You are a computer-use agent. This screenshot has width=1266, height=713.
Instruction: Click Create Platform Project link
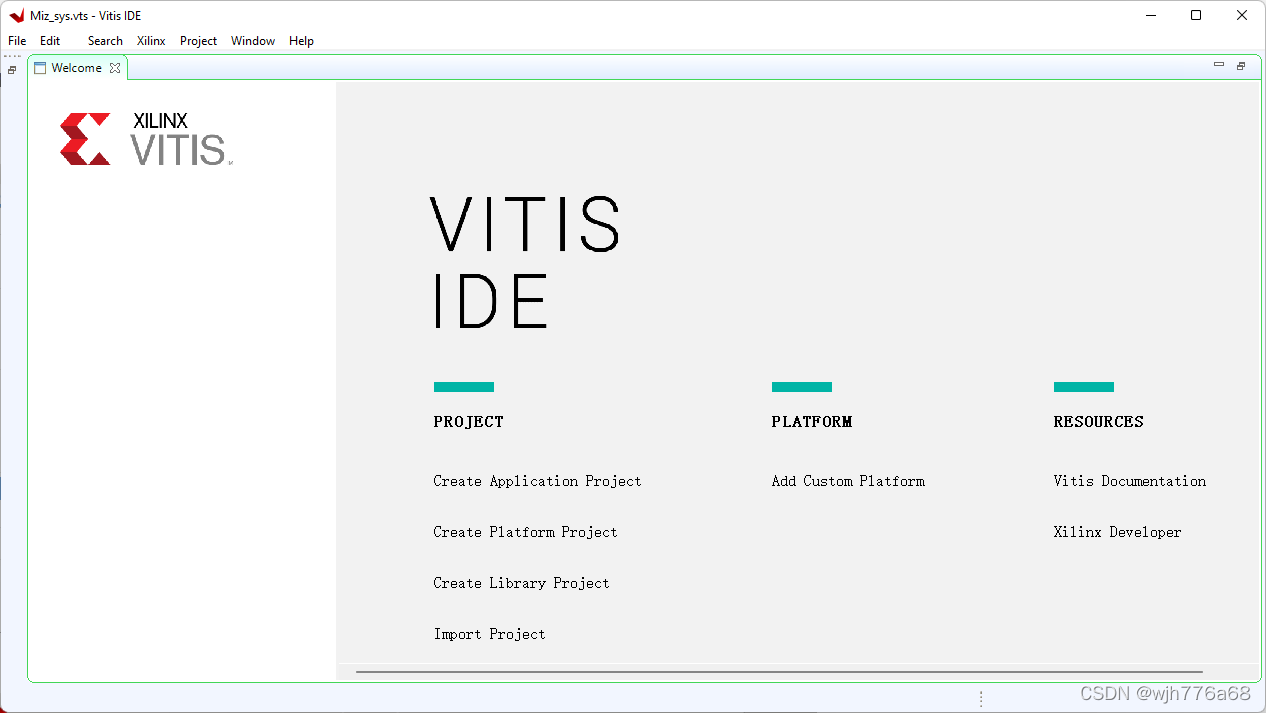click(525, 532)
